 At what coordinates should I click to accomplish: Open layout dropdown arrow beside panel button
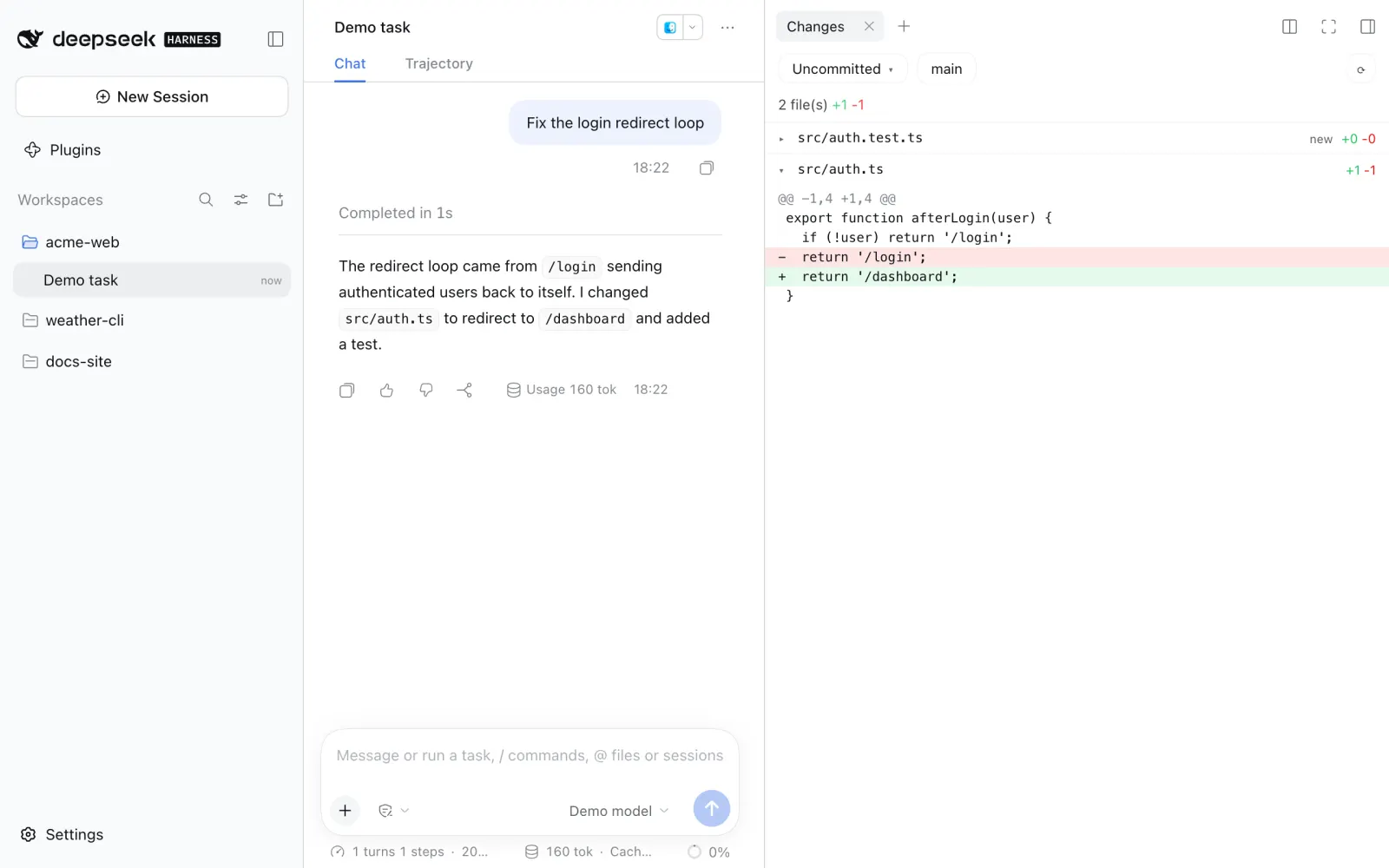pyautogui.click(x=692, y=28)
